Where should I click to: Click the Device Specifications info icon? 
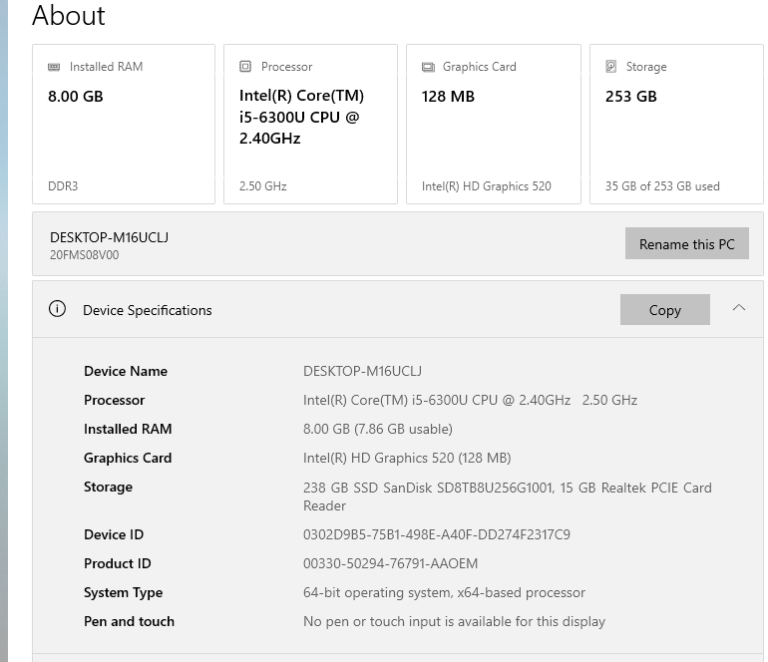tap(56, 310)
